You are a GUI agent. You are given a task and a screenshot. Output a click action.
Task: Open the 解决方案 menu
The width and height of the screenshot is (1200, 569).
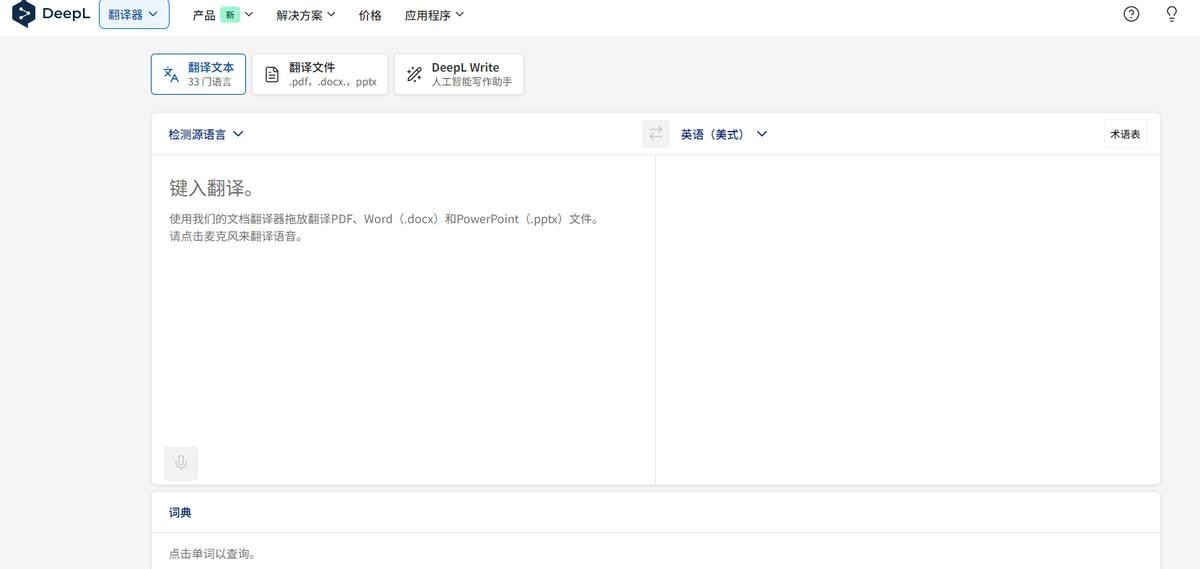click(306, 15)
